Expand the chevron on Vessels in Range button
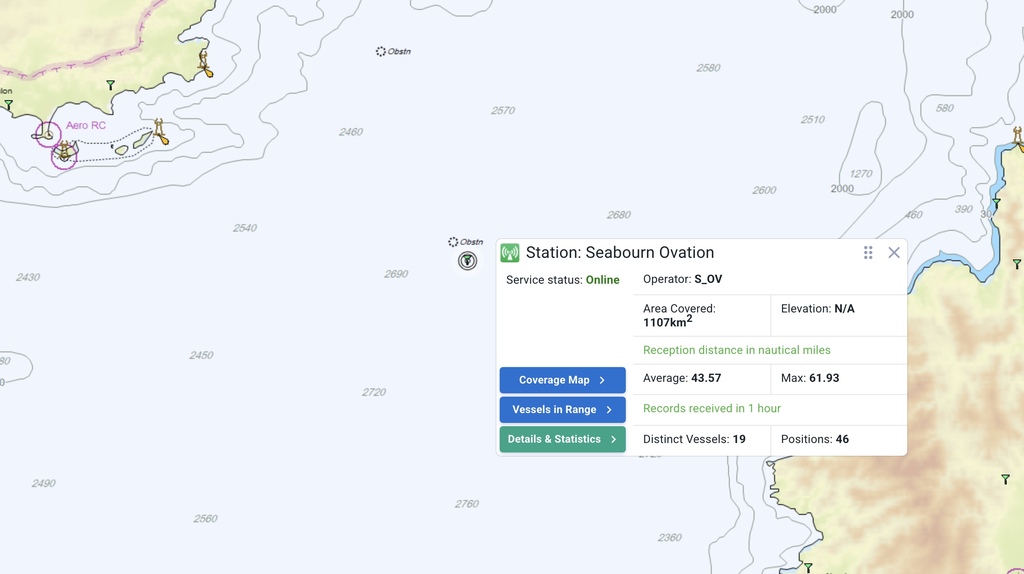The height and width of the screenshot is (574, 1024). coord(609,409)
